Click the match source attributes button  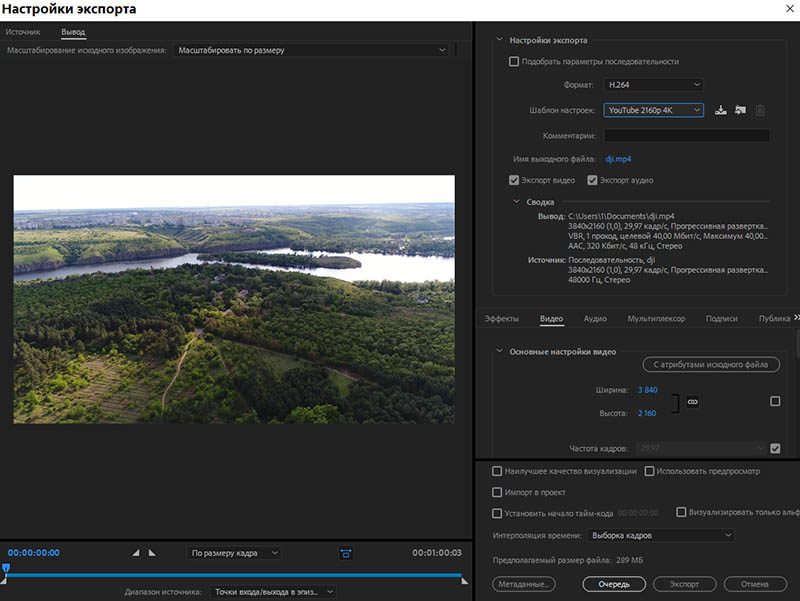click(x=711, y=364)
